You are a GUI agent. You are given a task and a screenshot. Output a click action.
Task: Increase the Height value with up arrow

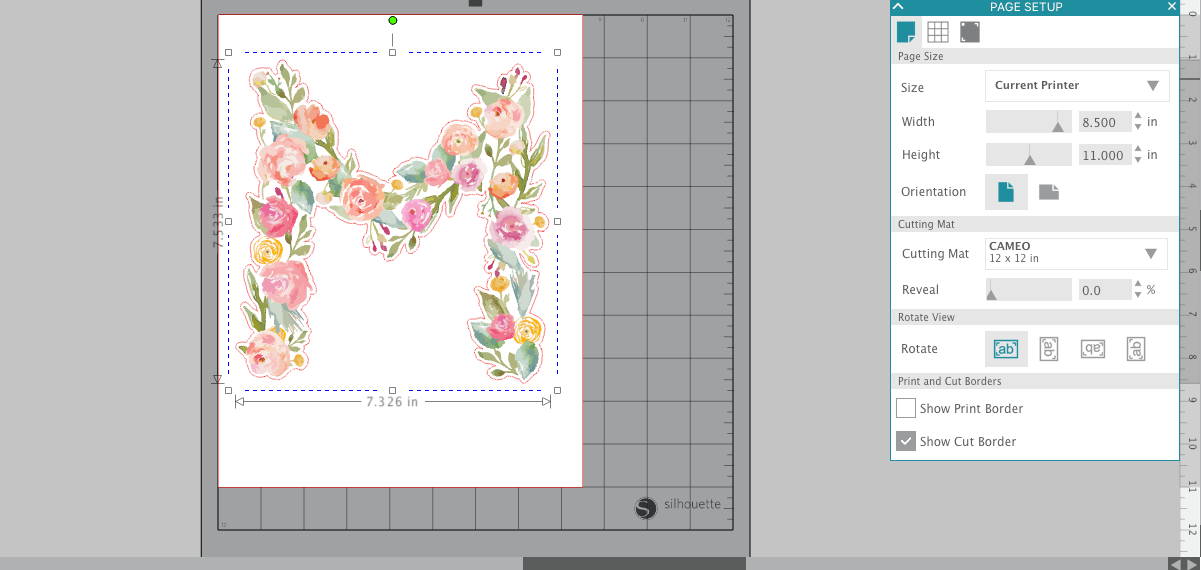(x=1138, y=150)
